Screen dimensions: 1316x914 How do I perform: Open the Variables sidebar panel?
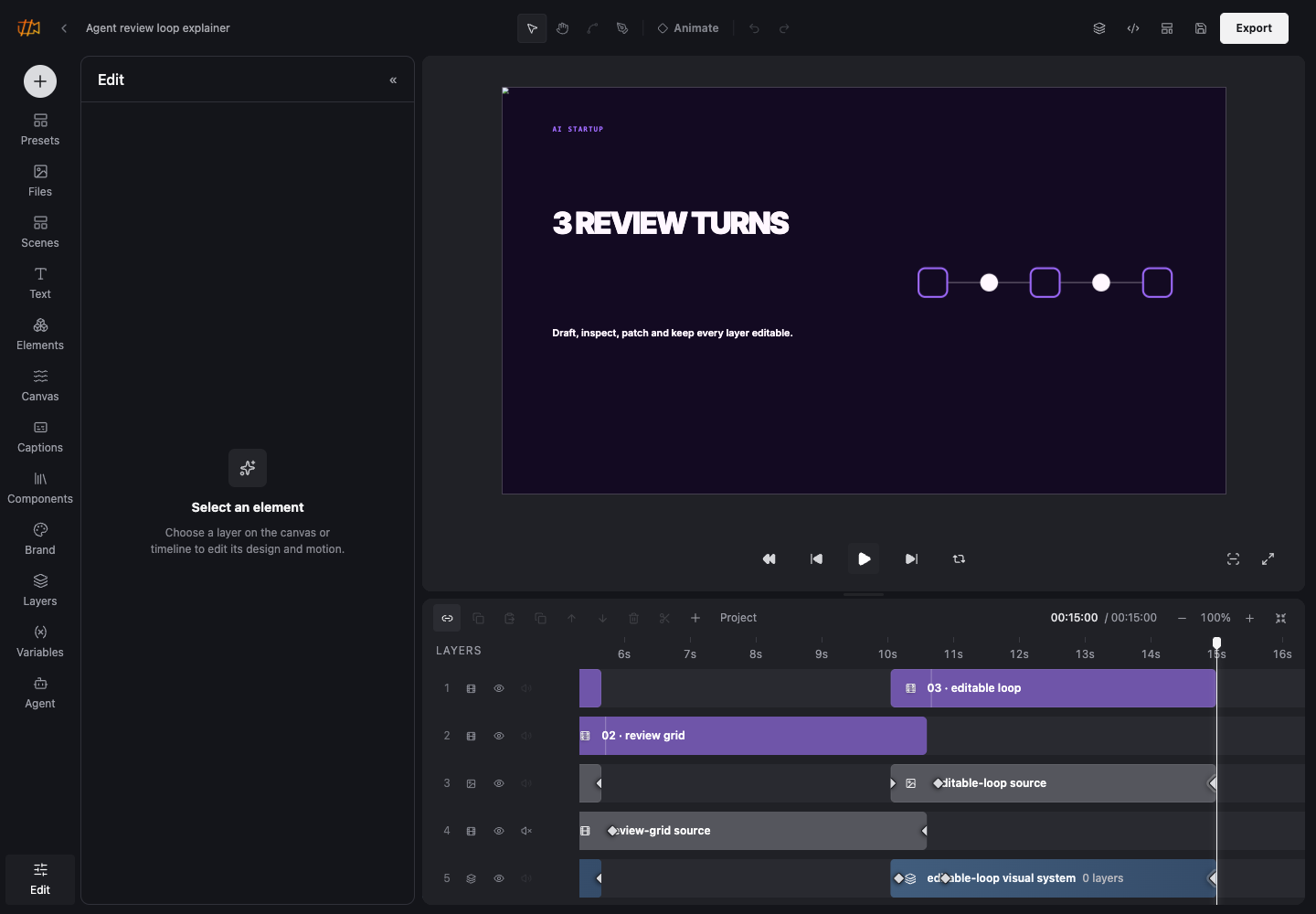pyautogui.click(x=40, y=642)
